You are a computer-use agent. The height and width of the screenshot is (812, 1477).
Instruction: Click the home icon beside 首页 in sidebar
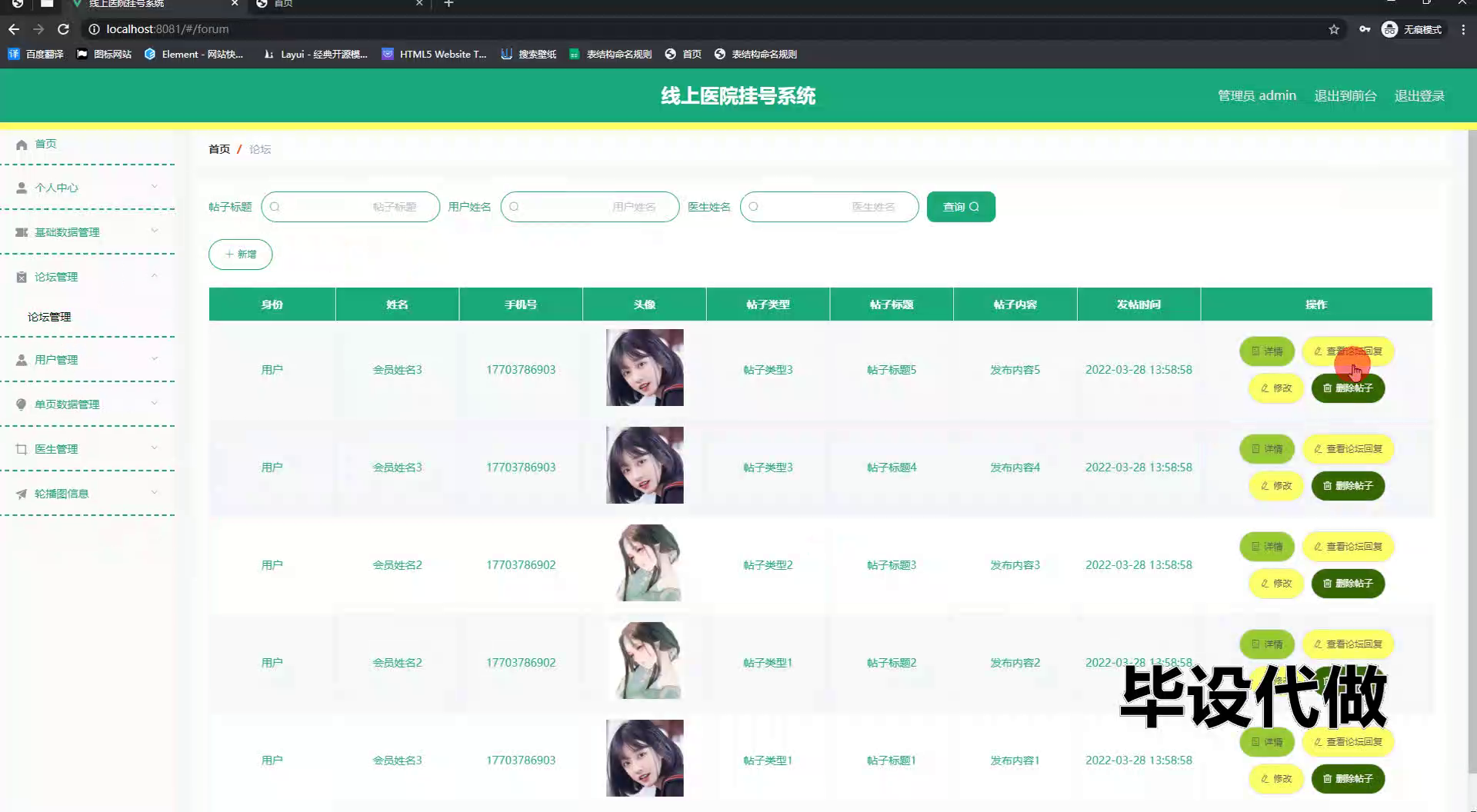pos(22,145)
